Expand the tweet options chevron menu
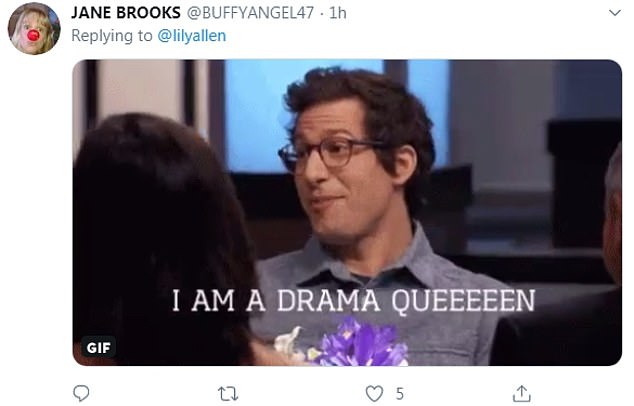Image resolution: width=634 pixels, height=406 pixels. point(615,13)
